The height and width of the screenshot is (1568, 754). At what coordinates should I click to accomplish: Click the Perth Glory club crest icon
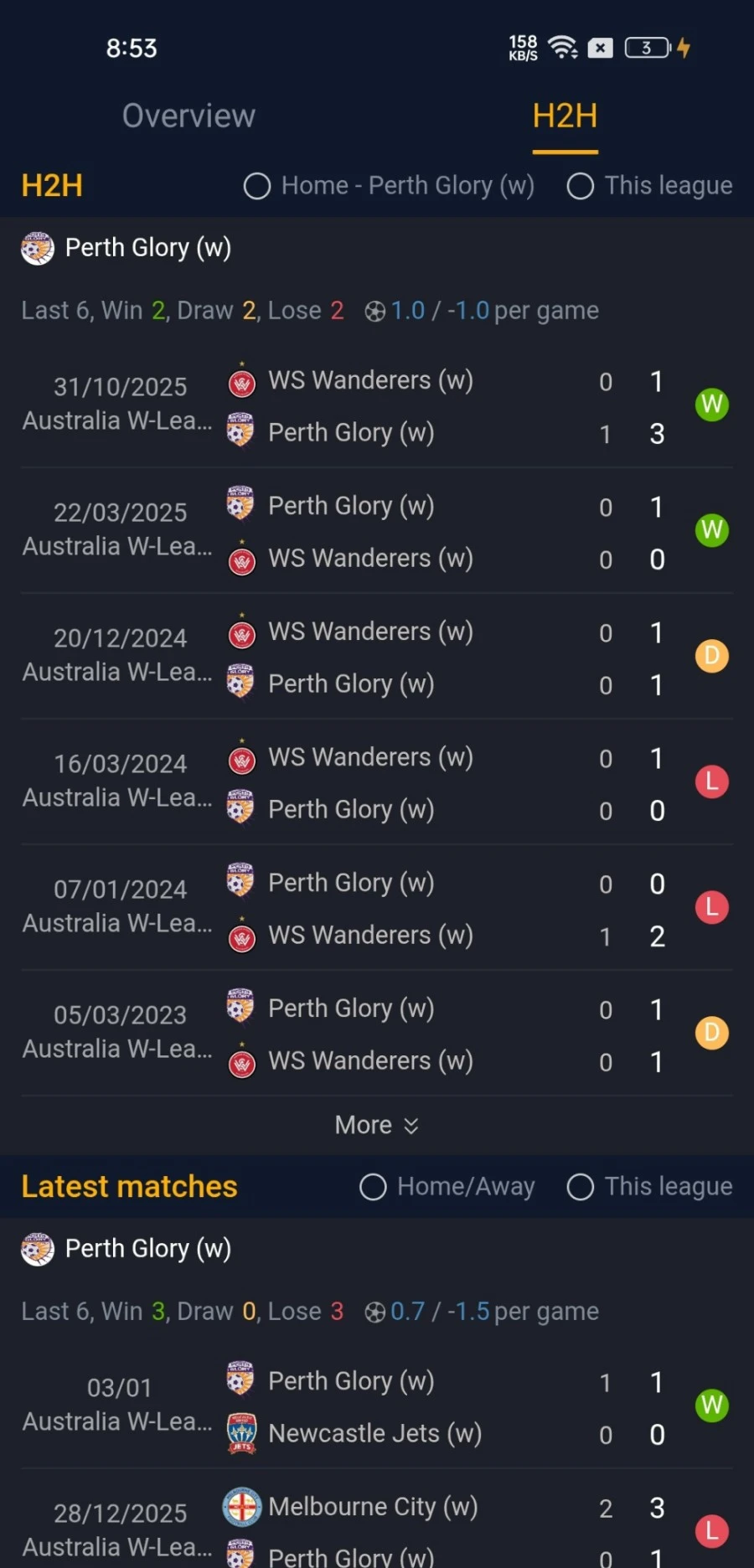point(37,248)
